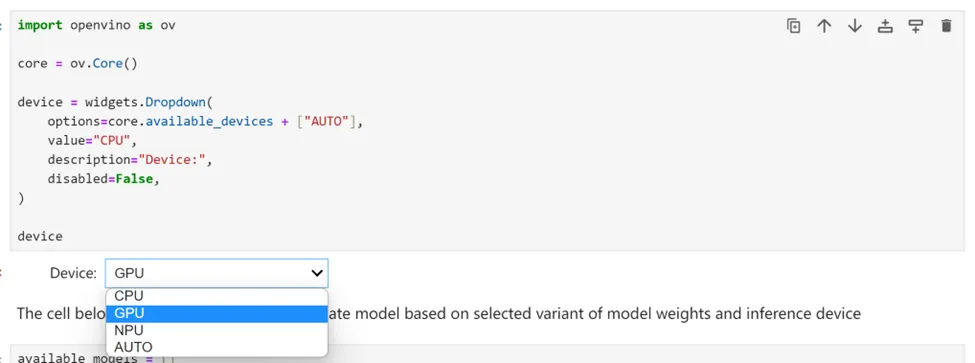Screen dimensions: 975x363
Task: Click the chevron arrow on the Device combo box
Action: pos(317,273)
